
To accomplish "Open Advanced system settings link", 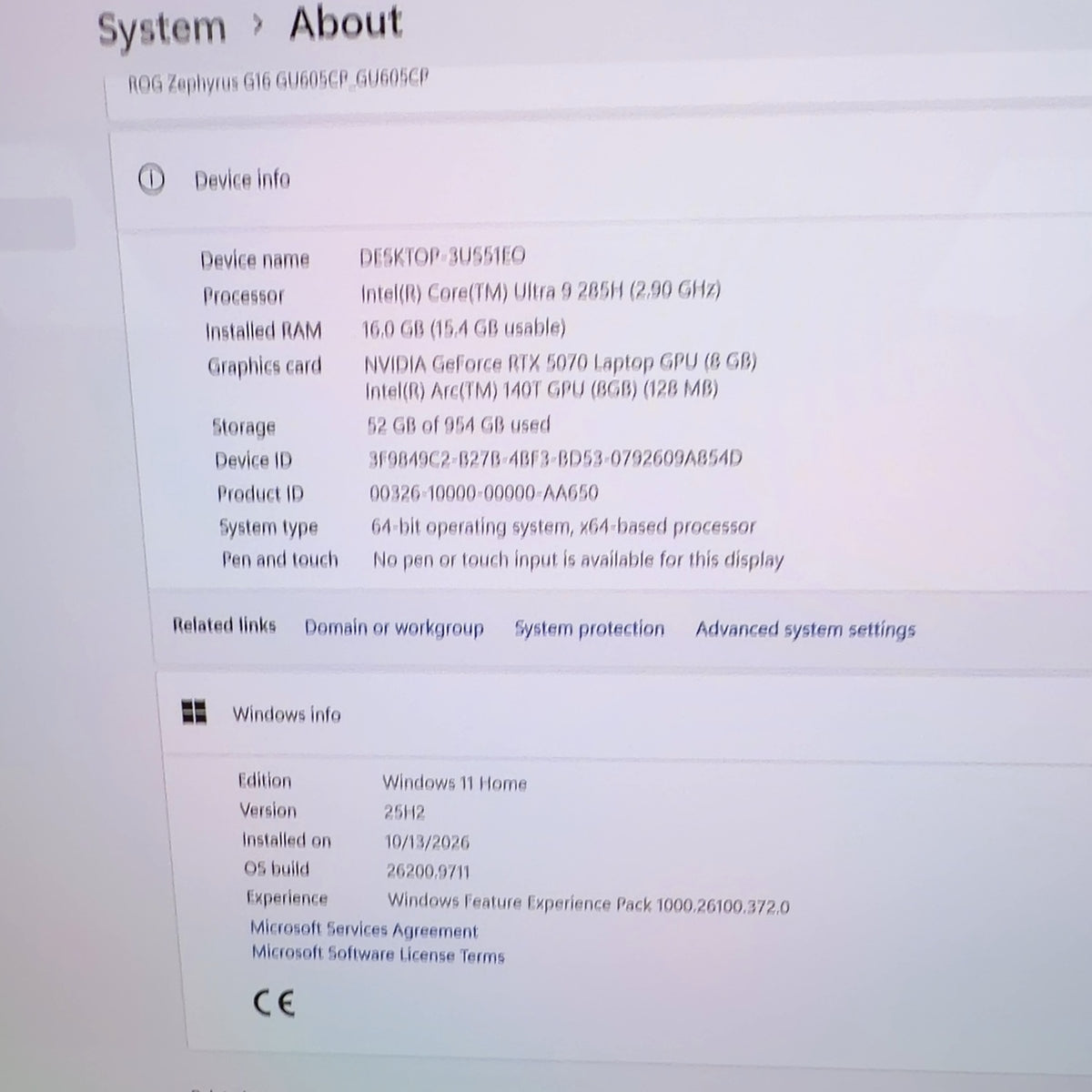I will [805, 630].
